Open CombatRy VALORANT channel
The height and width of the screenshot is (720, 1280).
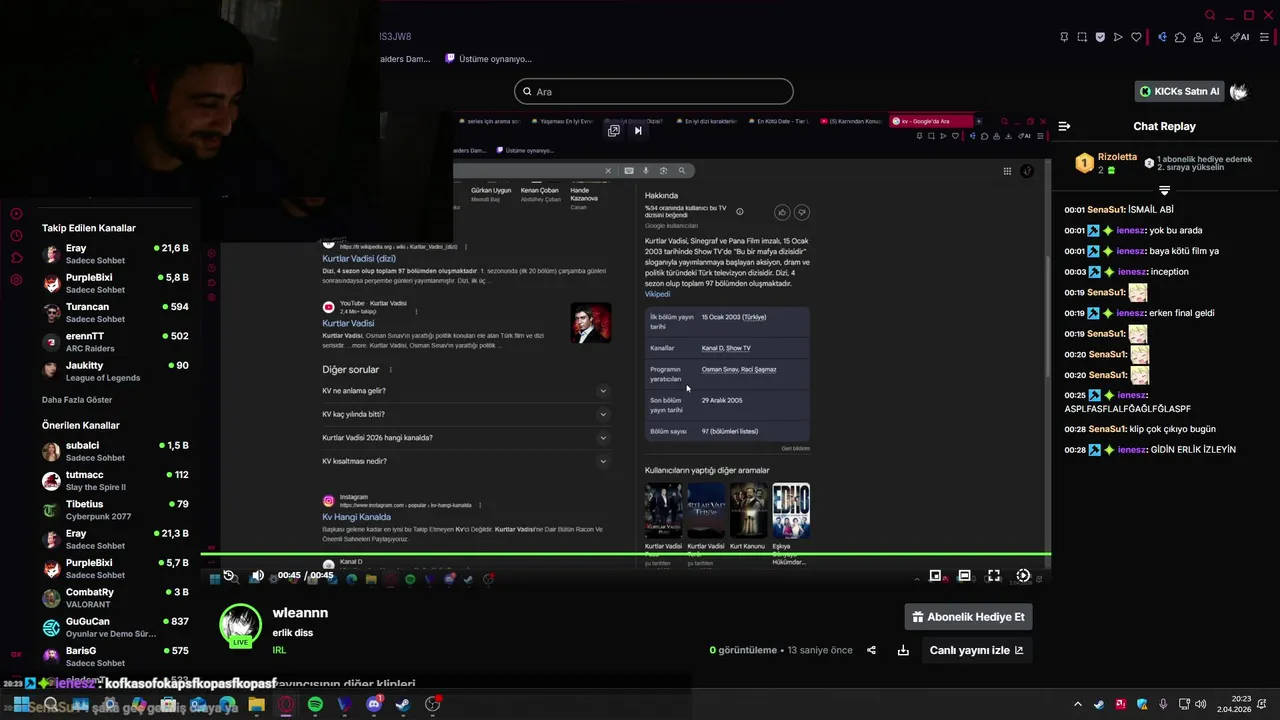[115, 598]
